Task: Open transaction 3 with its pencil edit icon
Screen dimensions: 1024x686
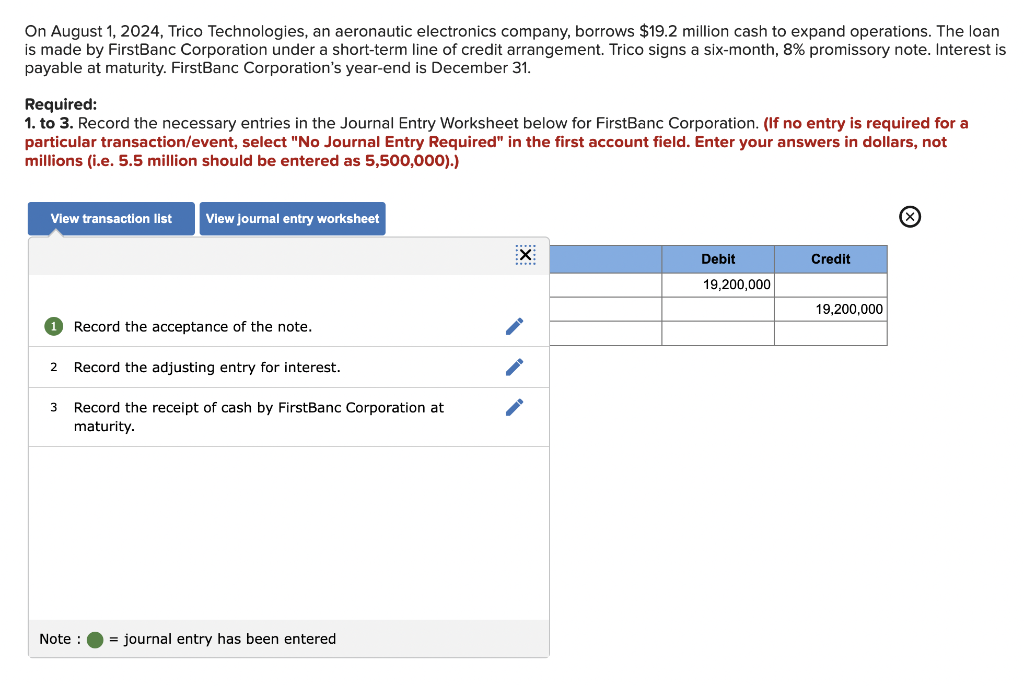Action: tap(514, 406)
